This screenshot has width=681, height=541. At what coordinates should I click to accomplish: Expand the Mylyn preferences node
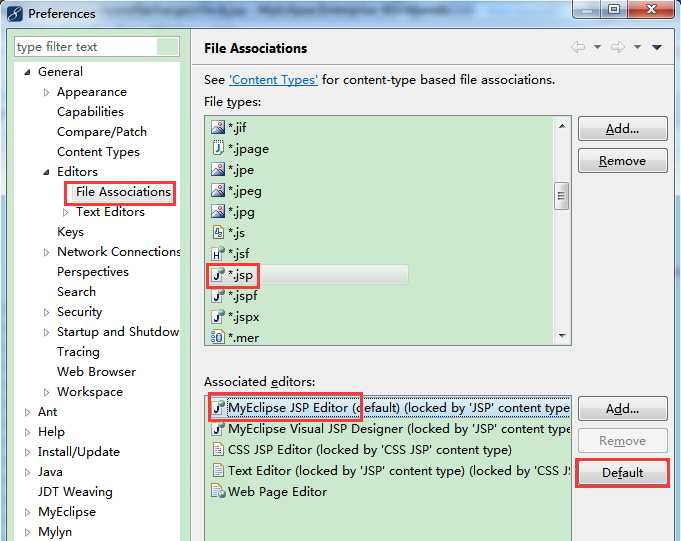27,532
